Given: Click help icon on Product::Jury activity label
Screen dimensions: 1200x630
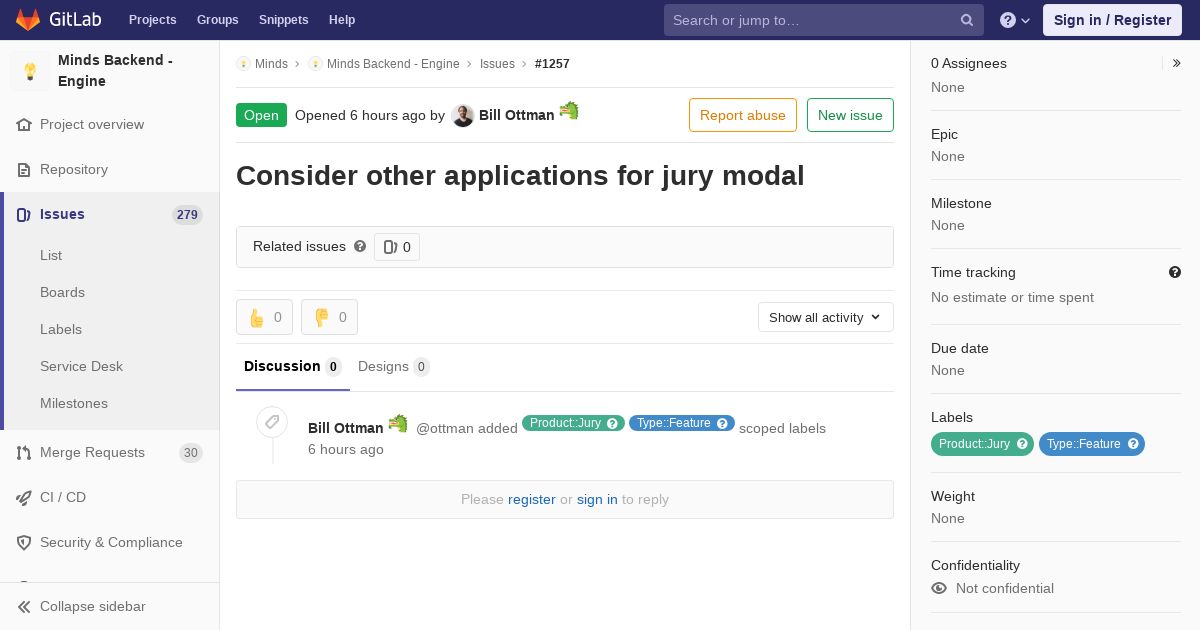Looking at the screenshot, I should click(x=612, y=424).
